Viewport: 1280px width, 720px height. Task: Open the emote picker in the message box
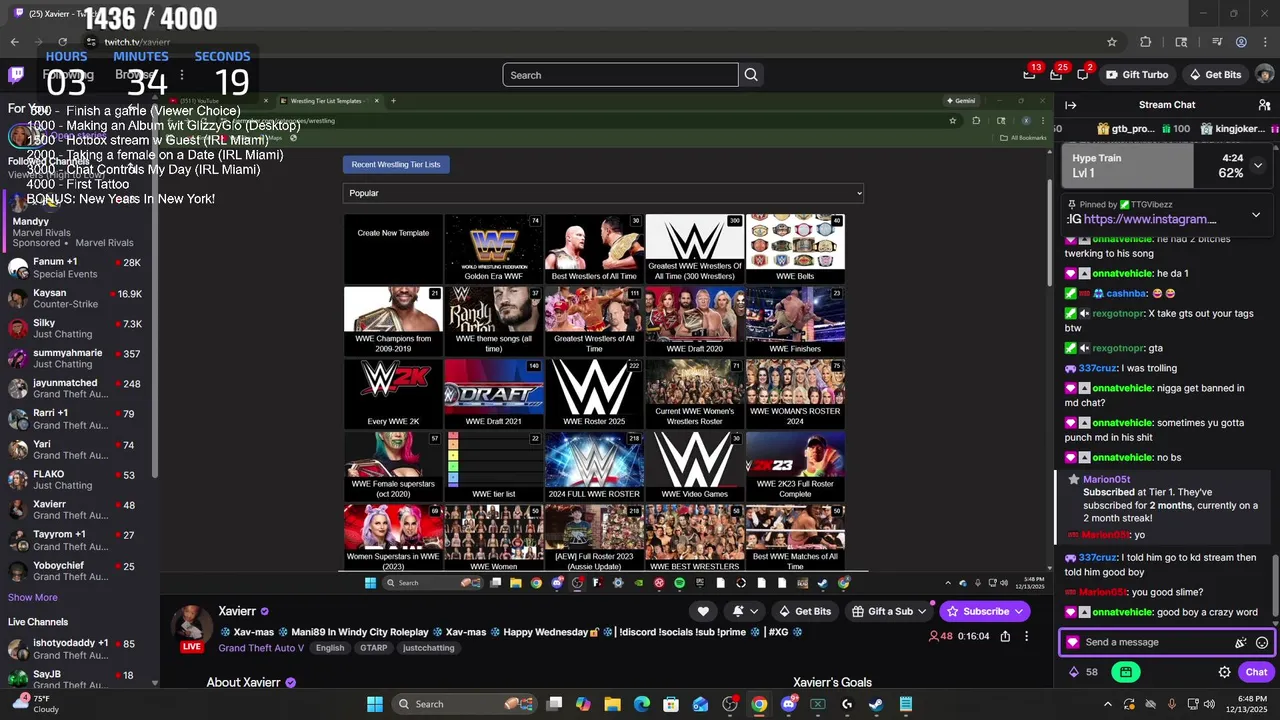1262,643
